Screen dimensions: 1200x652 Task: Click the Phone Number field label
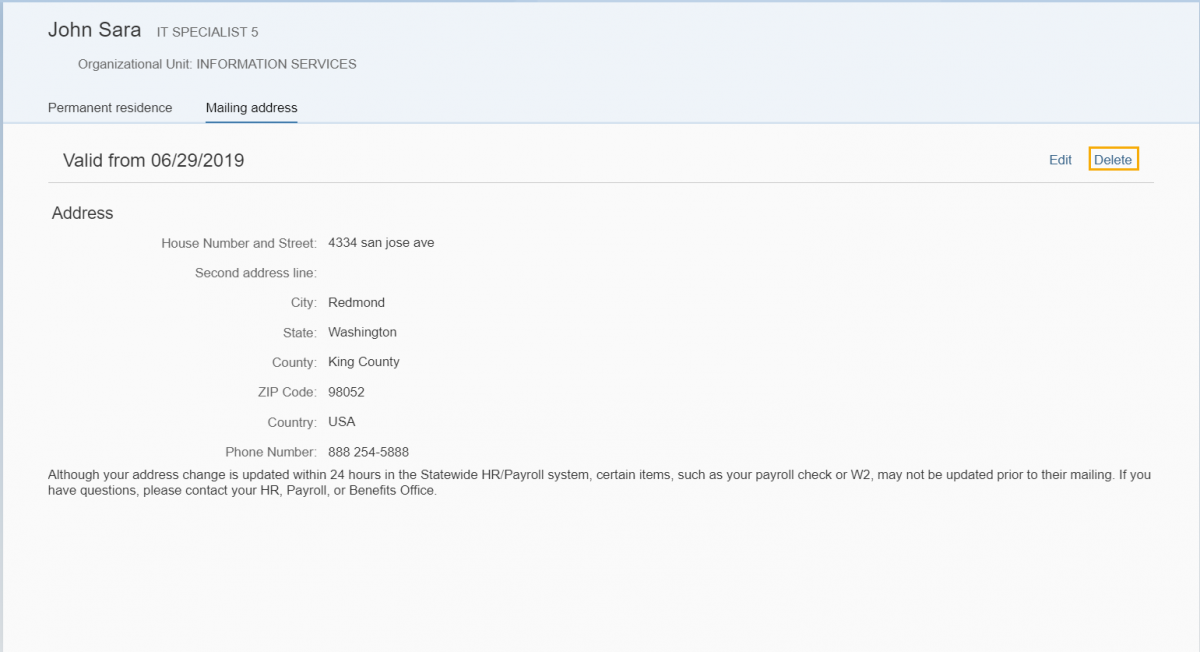point(270,452)
